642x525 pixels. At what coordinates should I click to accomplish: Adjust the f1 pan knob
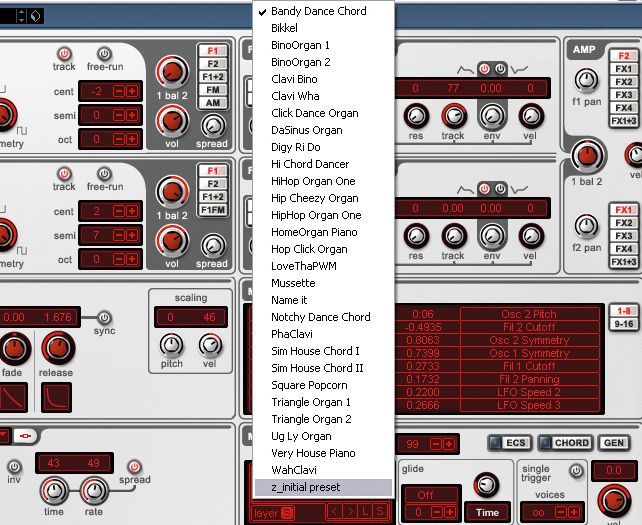coord(586,81)
